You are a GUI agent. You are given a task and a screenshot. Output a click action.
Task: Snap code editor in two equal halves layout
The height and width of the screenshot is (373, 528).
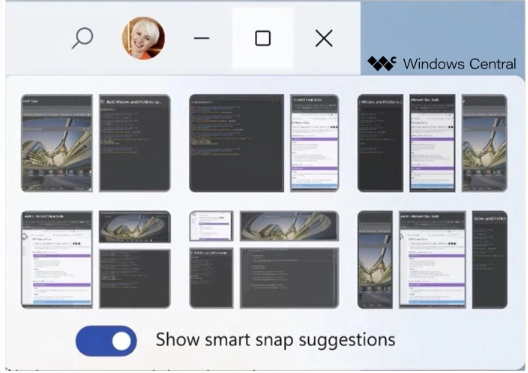coord(135,143)
